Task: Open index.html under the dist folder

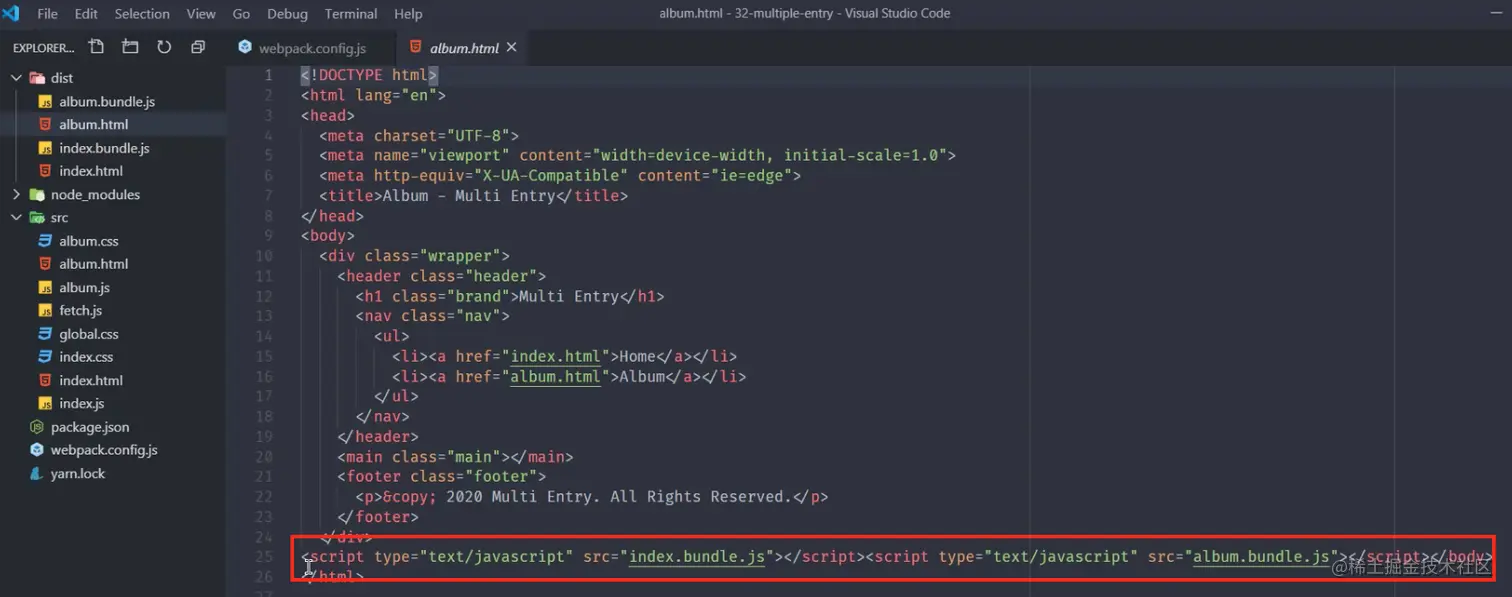Action: point(91,171)
